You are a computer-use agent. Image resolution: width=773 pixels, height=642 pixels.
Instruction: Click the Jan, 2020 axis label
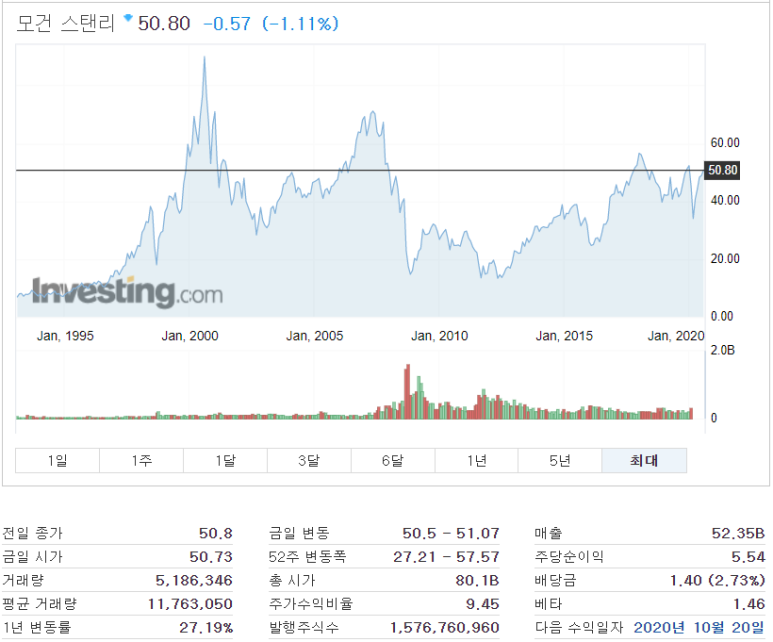point(676,336)
